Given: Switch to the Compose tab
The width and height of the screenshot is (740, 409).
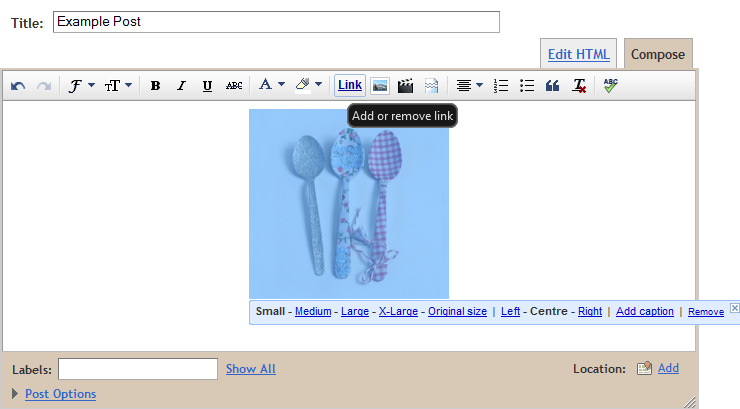Looking at the screenshot, I should click(x=658, y=54).
